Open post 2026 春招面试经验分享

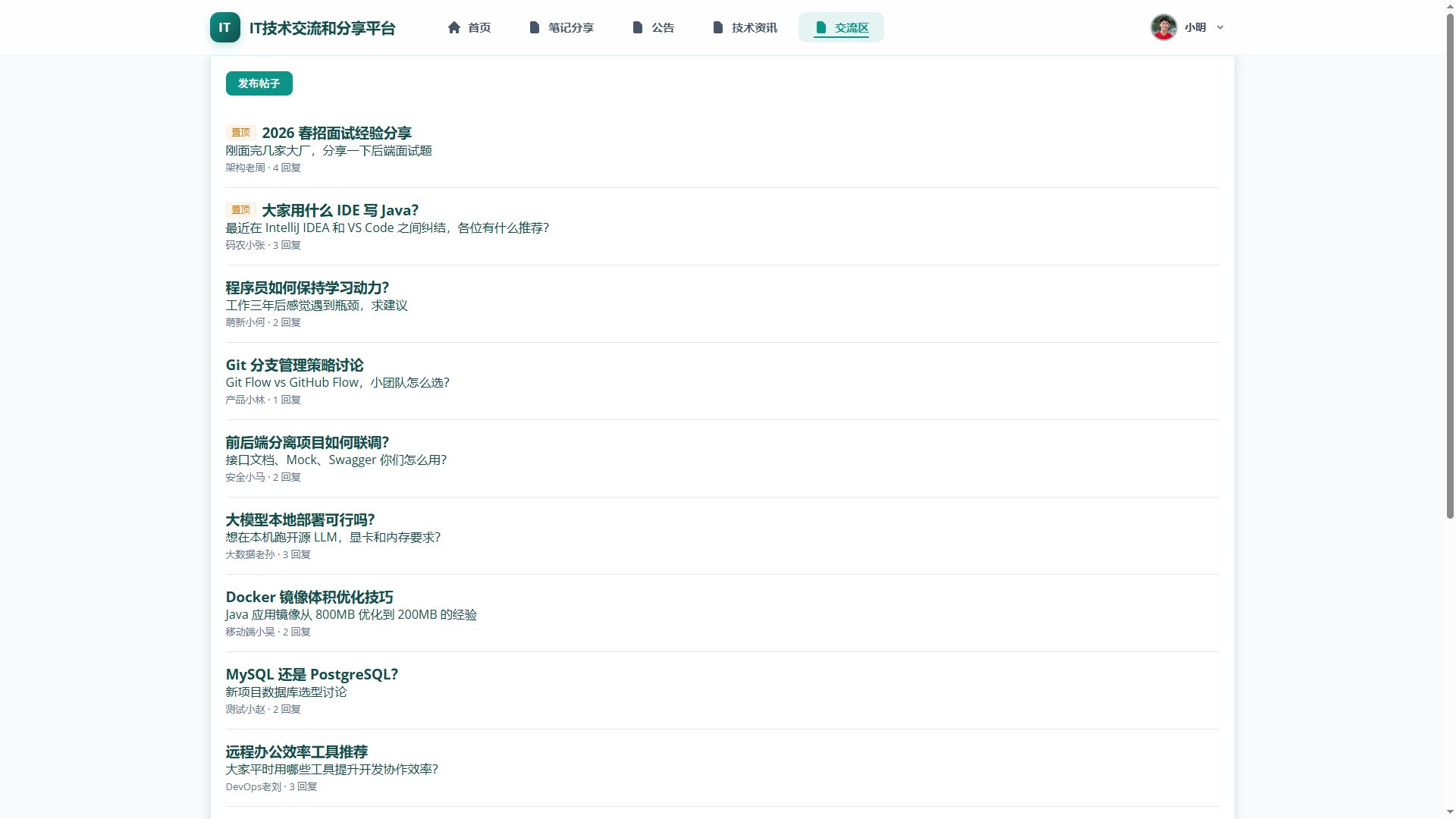click(337, 133)
